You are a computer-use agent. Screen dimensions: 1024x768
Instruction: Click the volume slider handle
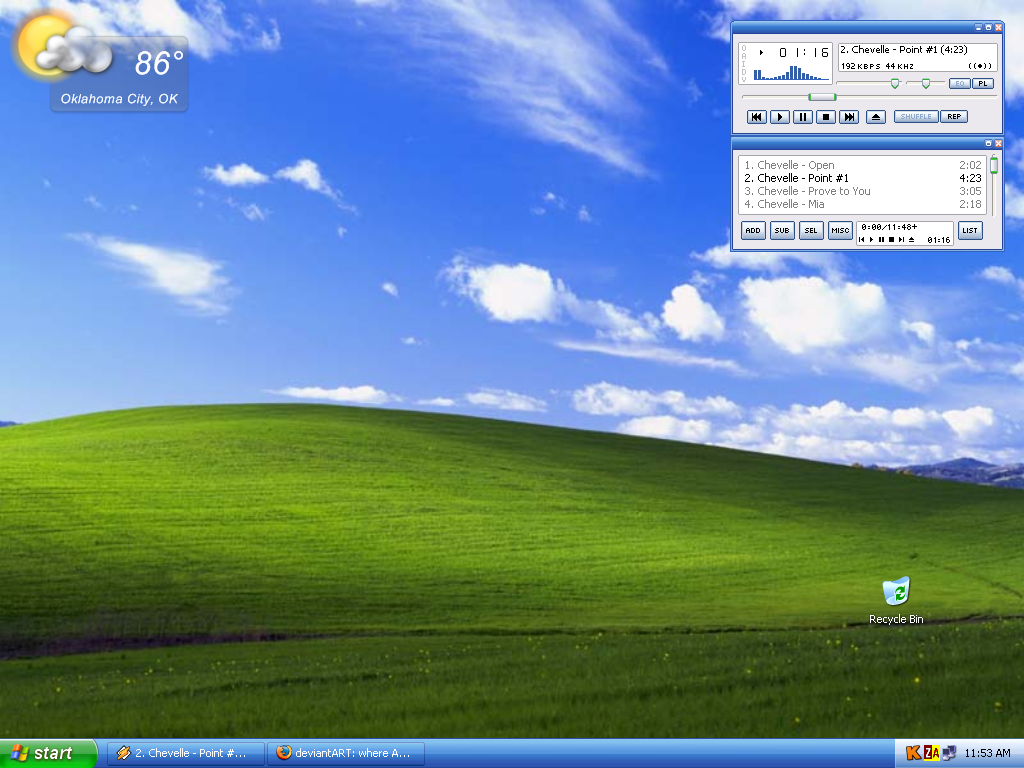point(895,84)
